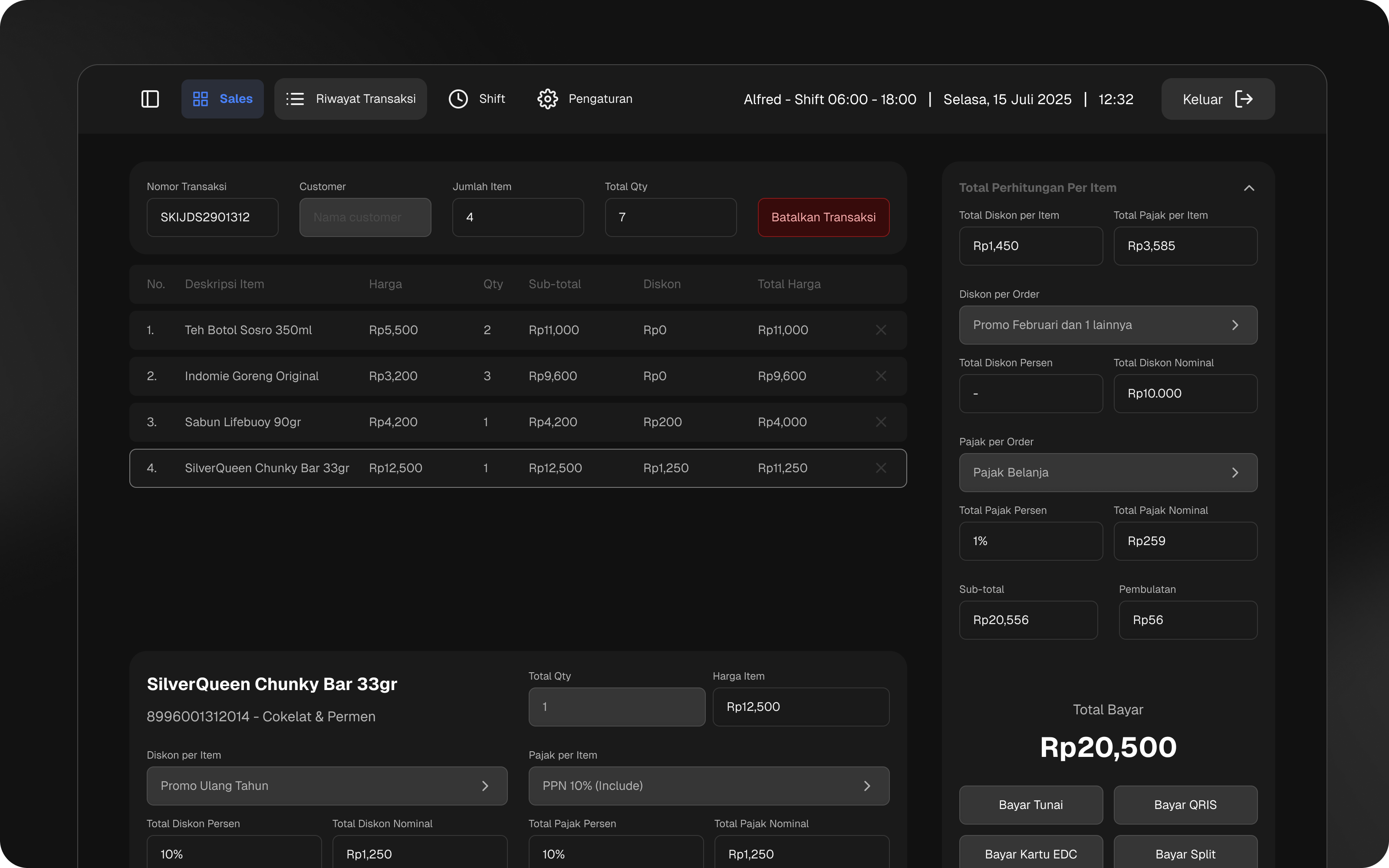Screen dimensions: 1389x868
Task: Click Total Pajak per Item Rp3,585
Action: (1185, 246)
